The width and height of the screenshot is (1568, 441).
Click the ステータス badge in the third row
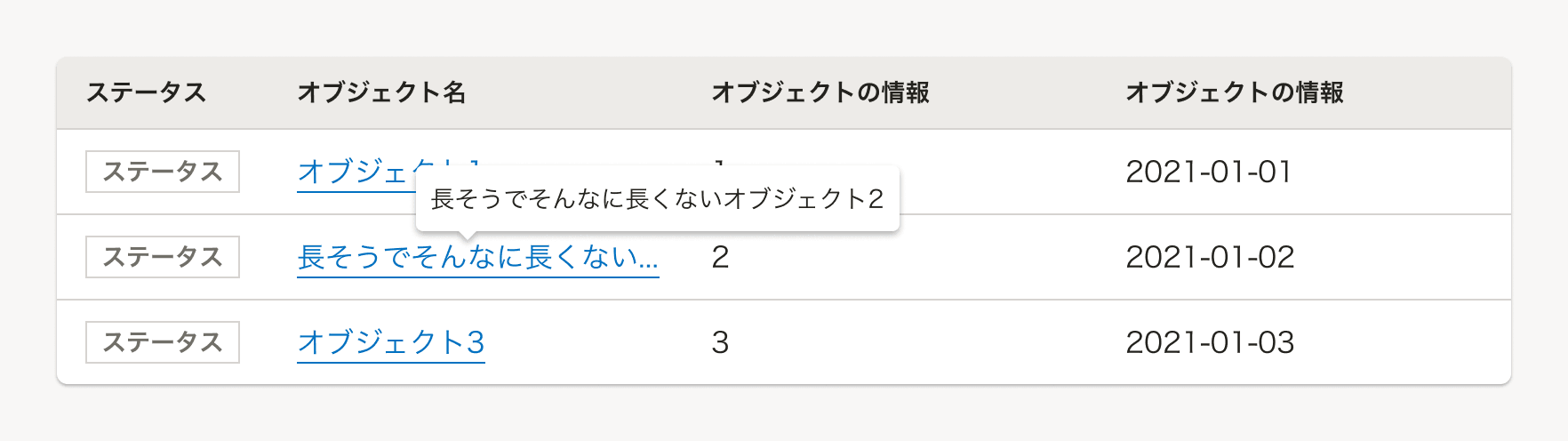pyautogui.click(x=163, y=342)
